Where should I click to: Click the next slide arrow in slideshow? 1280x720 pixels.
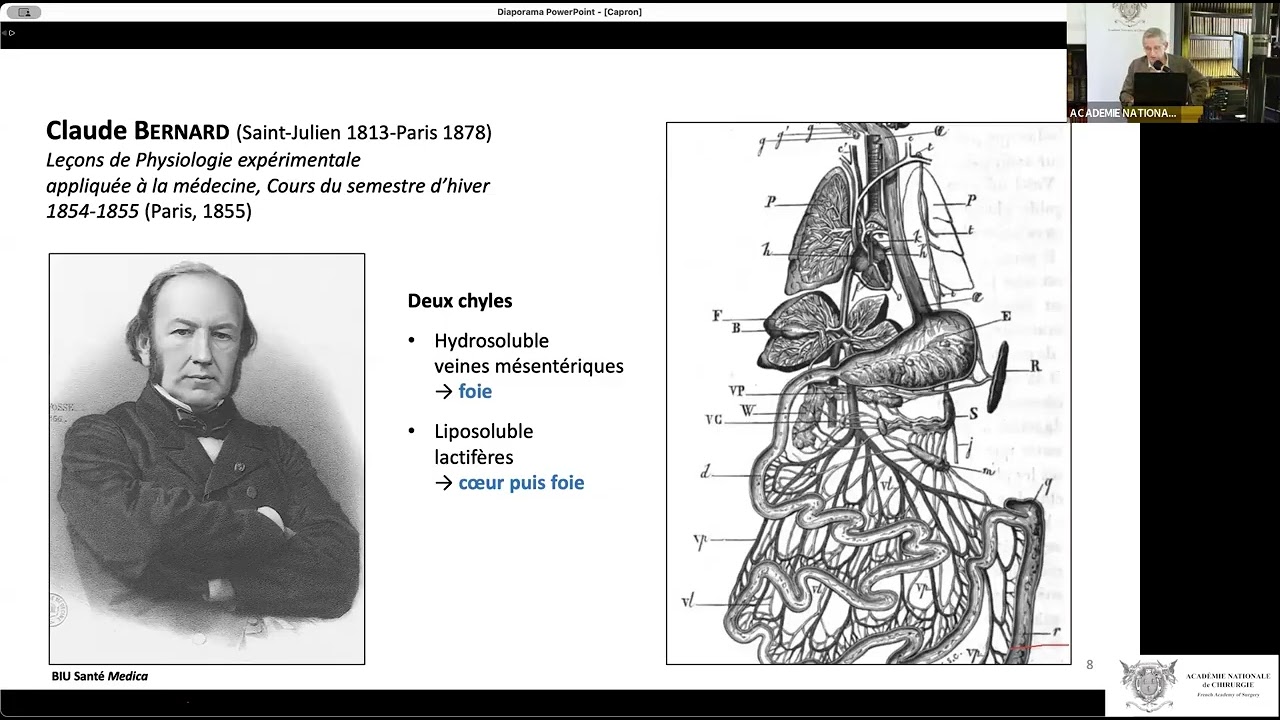(12, 33)
